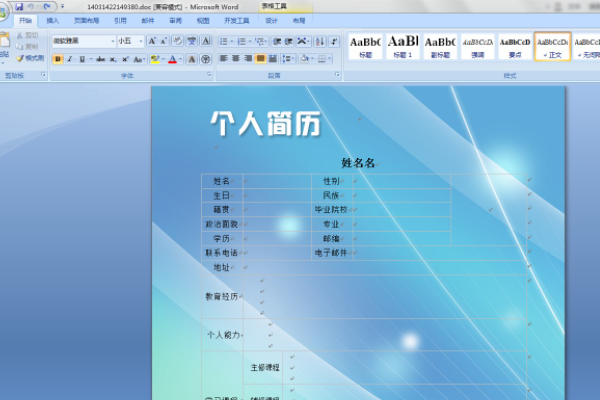Toggle strikethrough text formatting
Screen dimensions: 600x400
pyautogui.click(x=100, y=59)
